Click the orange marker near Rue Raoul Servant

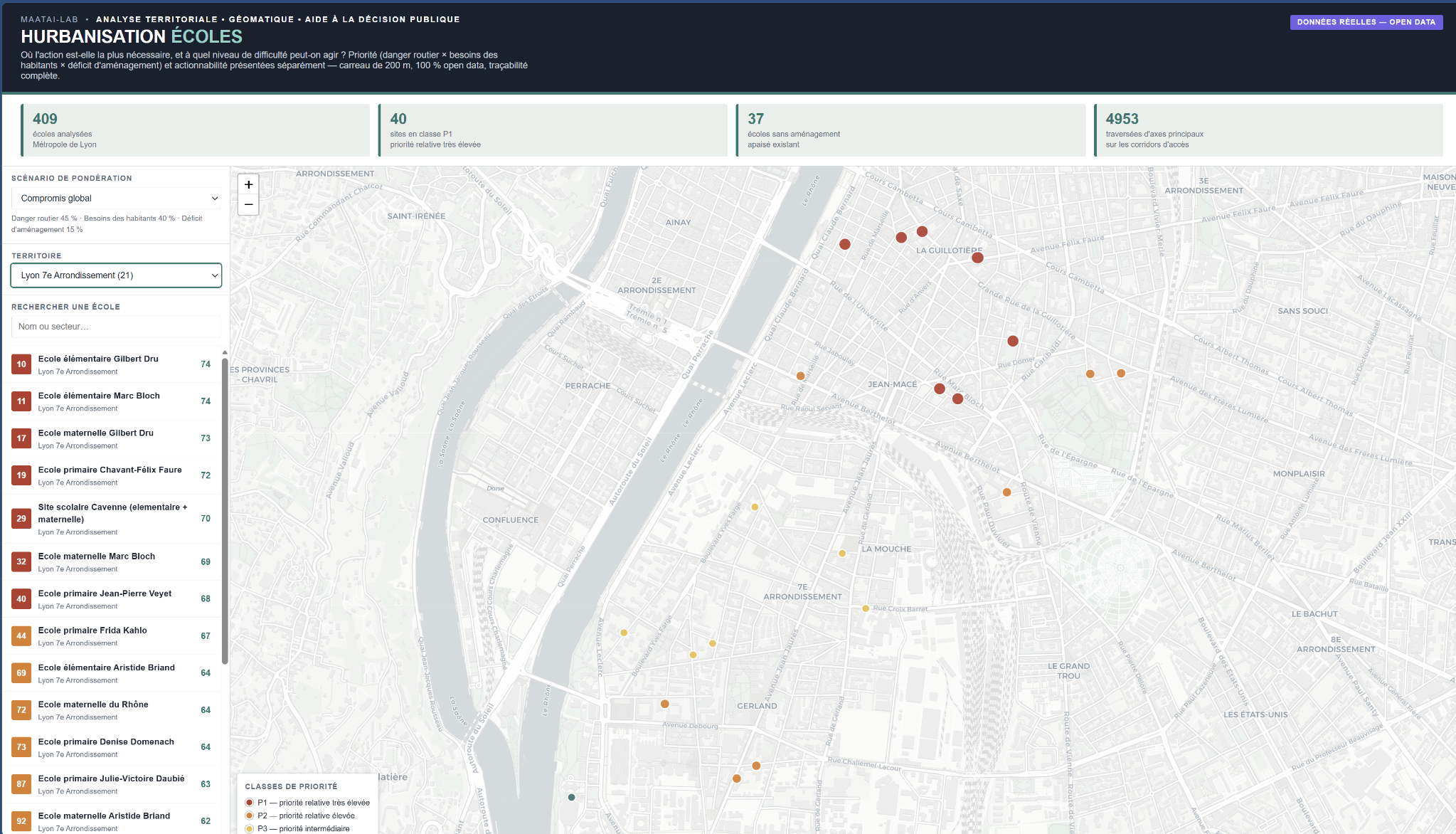coord(800,376)
